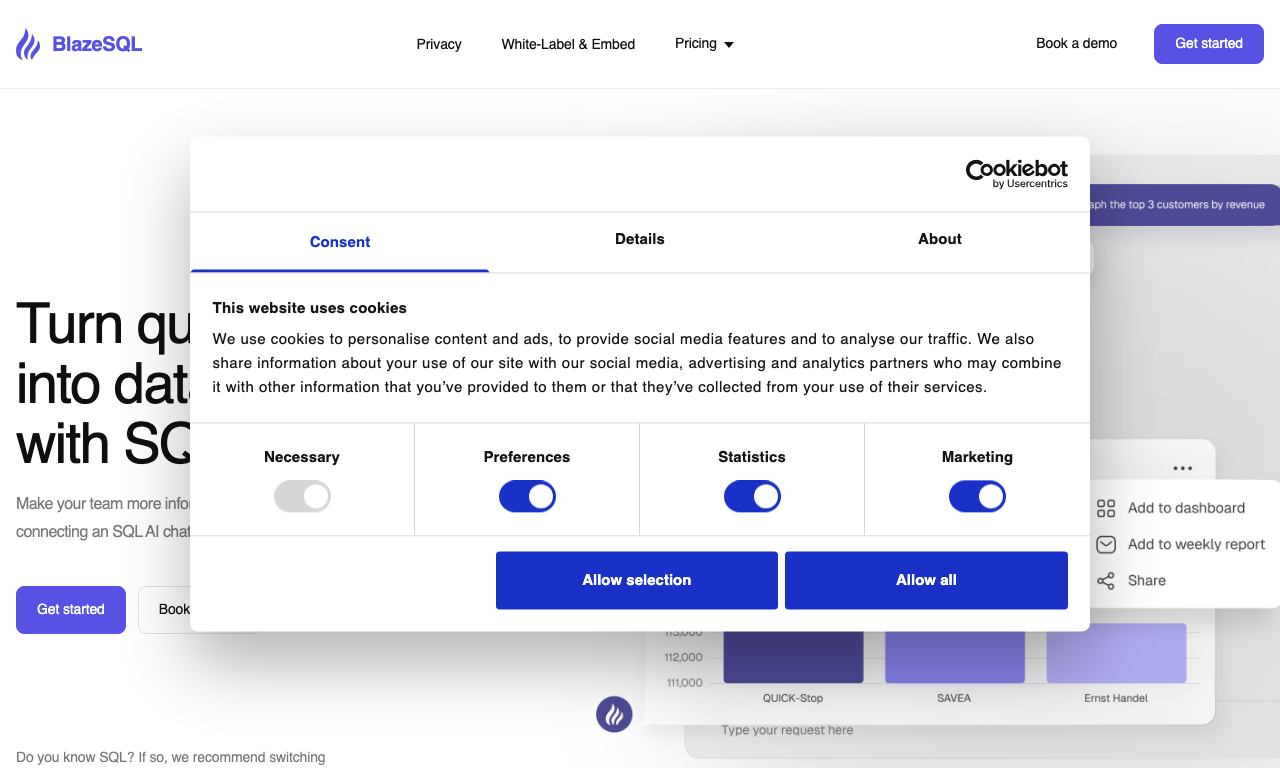Click the Share nodes icon
Screen dimensions: 1280x768
pos(1106,580)
